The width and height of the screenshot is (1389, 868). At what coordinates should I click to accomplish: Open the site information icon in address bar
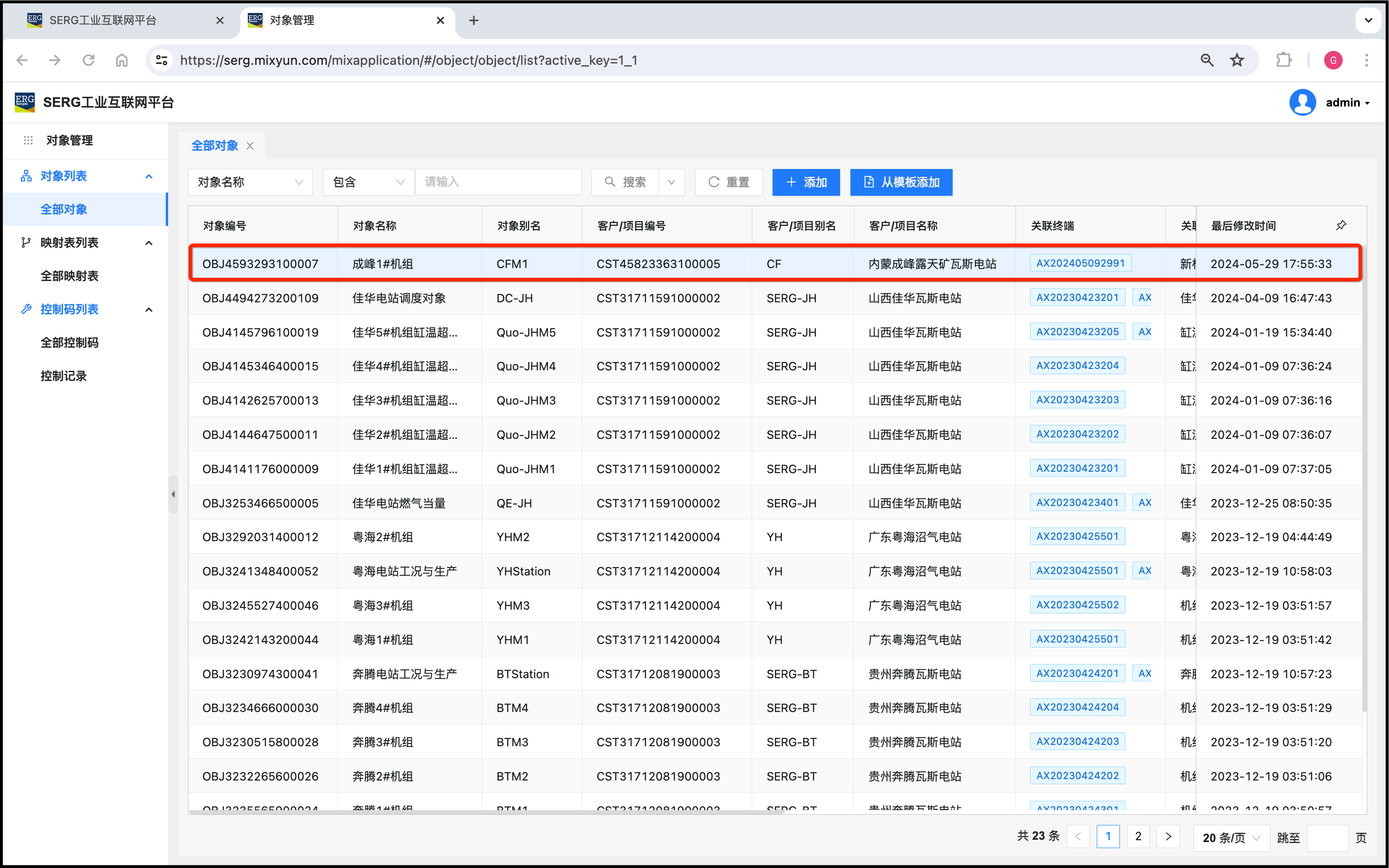click(163, 60)
